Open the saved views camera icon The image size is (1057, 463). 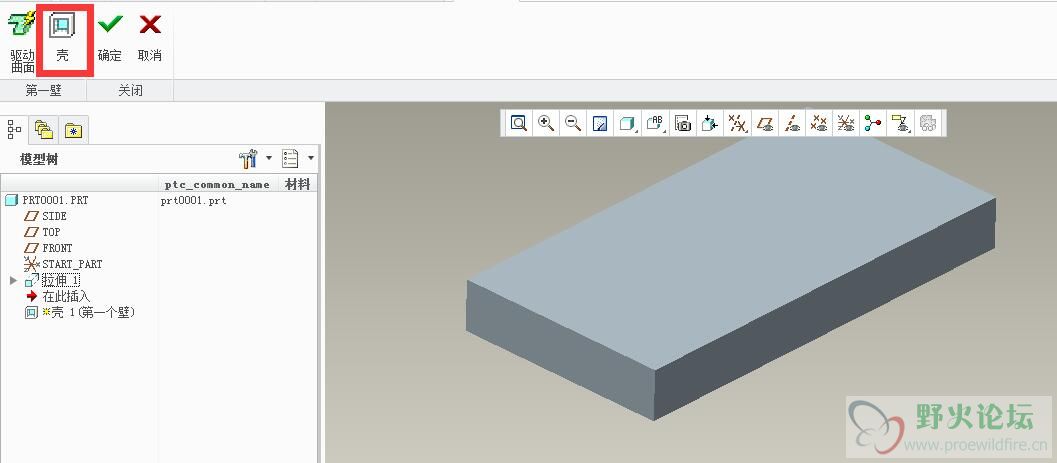pyautogui.click(x=683, y=123)
